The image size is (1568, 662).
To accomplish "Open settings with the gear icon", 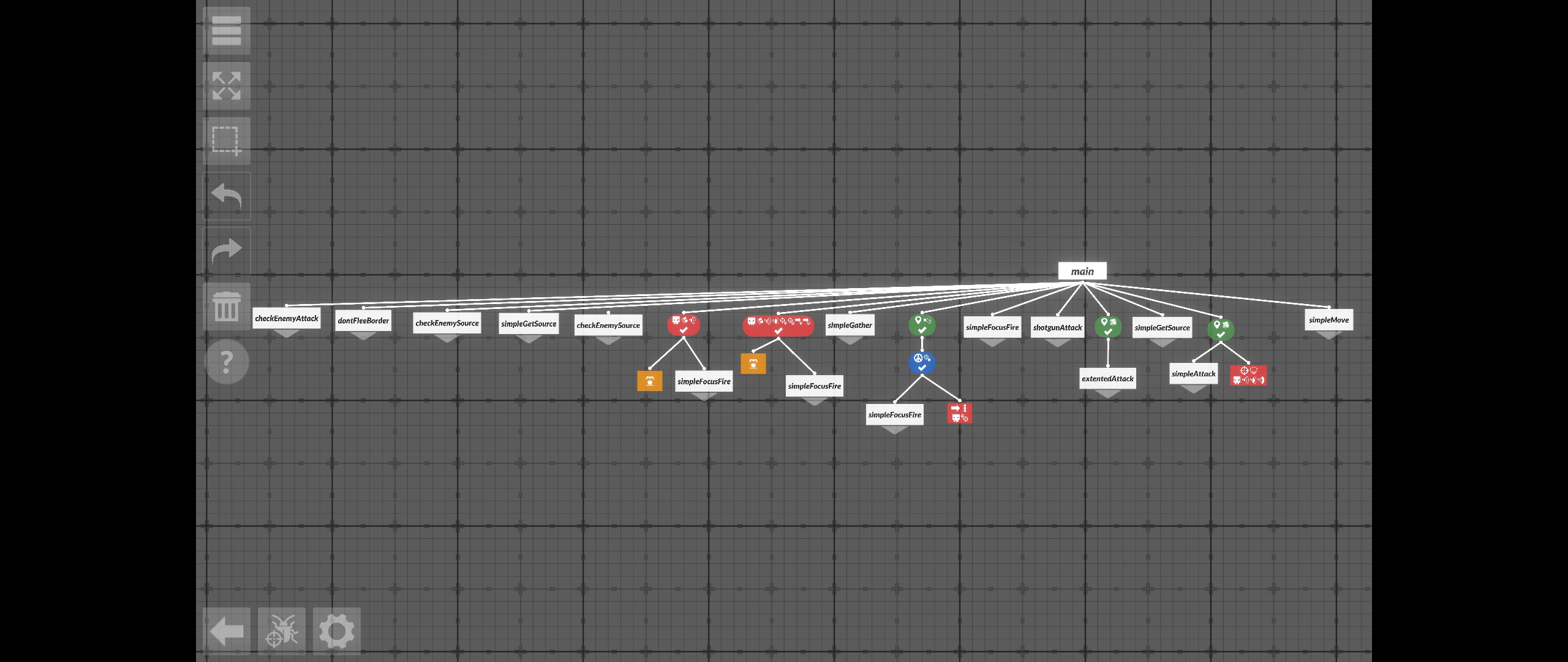I will pyautogui.click(x=336, y=631).
